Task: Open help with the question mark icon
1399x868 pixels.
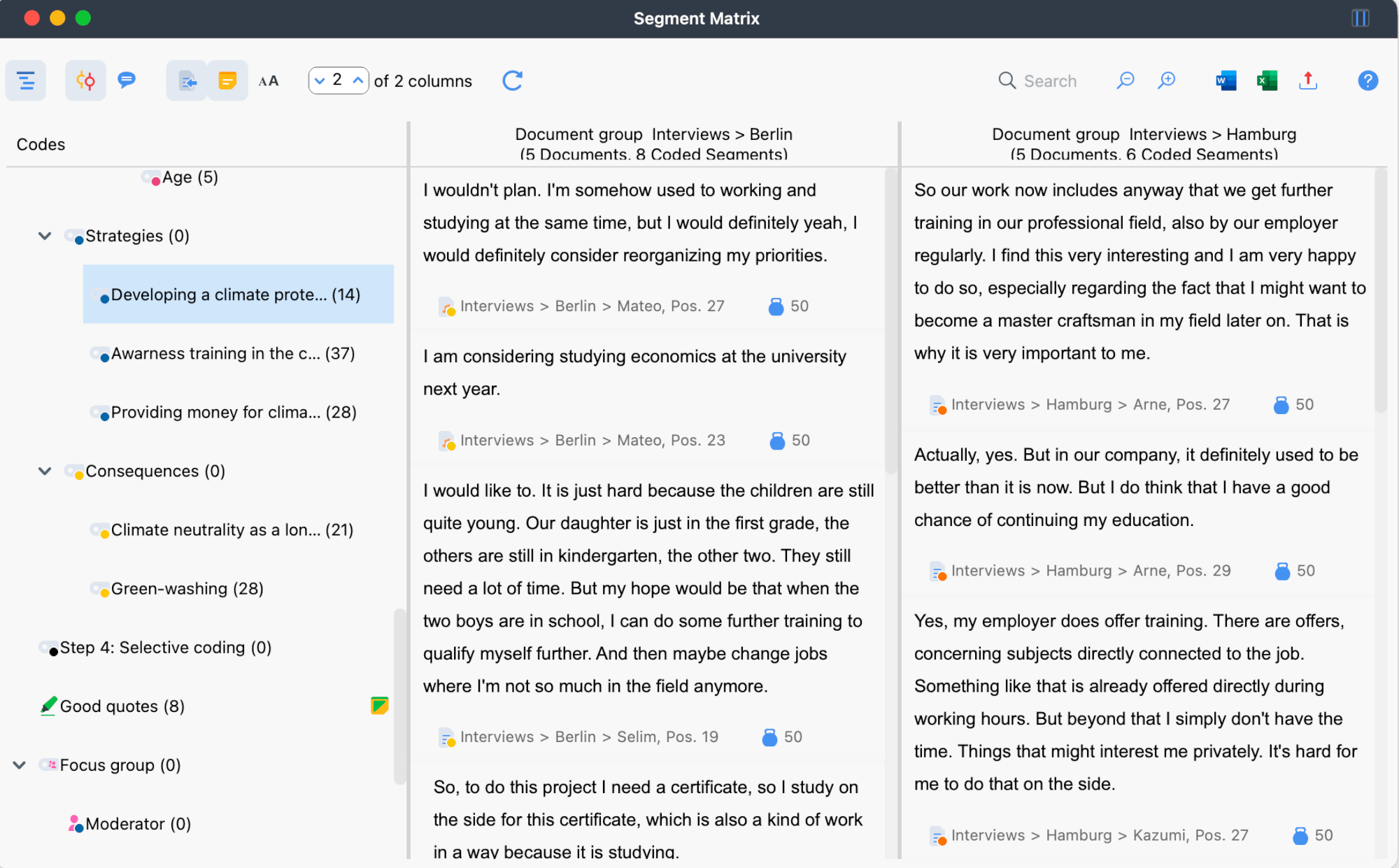Action: [1368, 80]
